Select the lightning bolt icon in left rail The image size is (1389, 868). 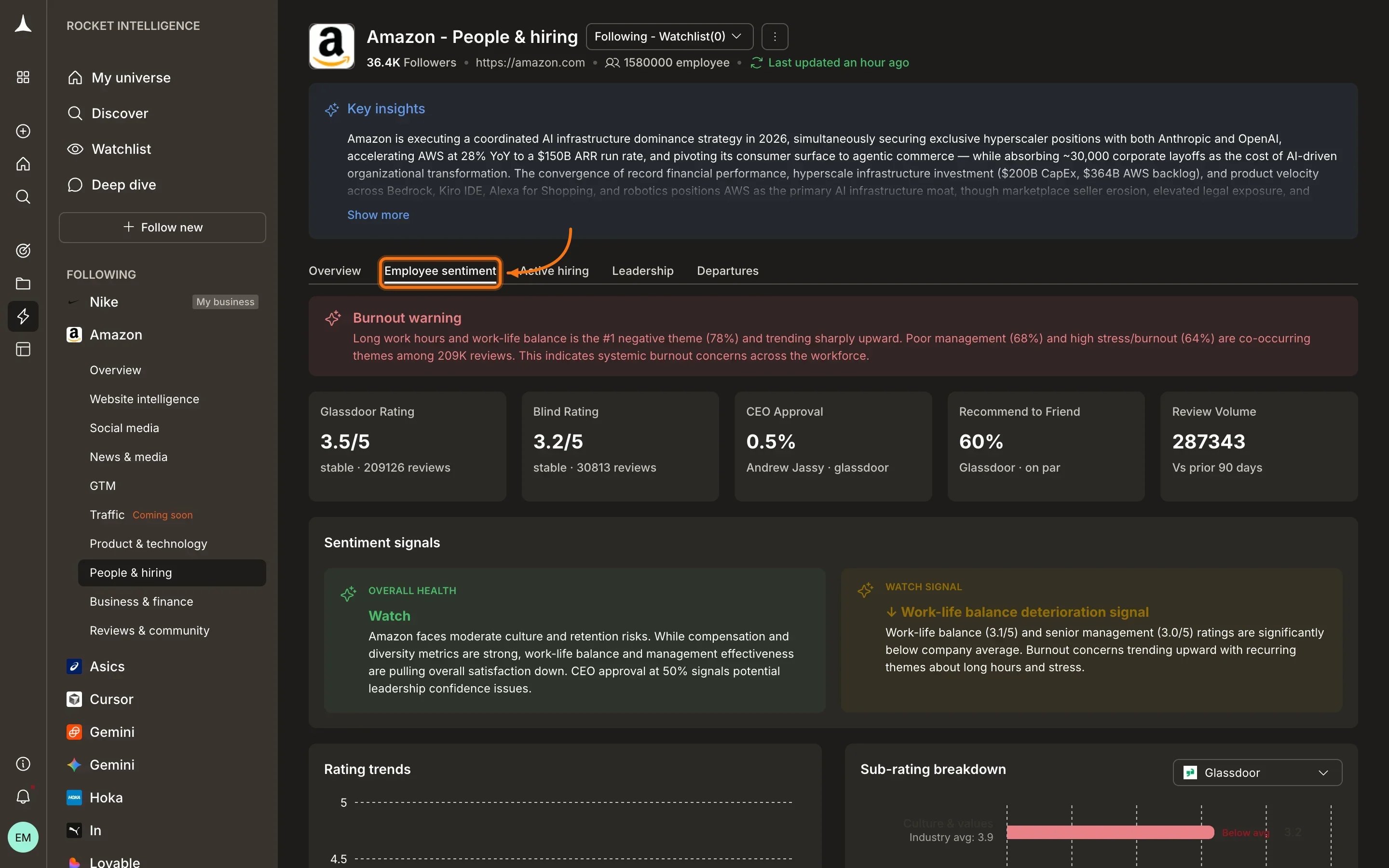pos(23,316)
